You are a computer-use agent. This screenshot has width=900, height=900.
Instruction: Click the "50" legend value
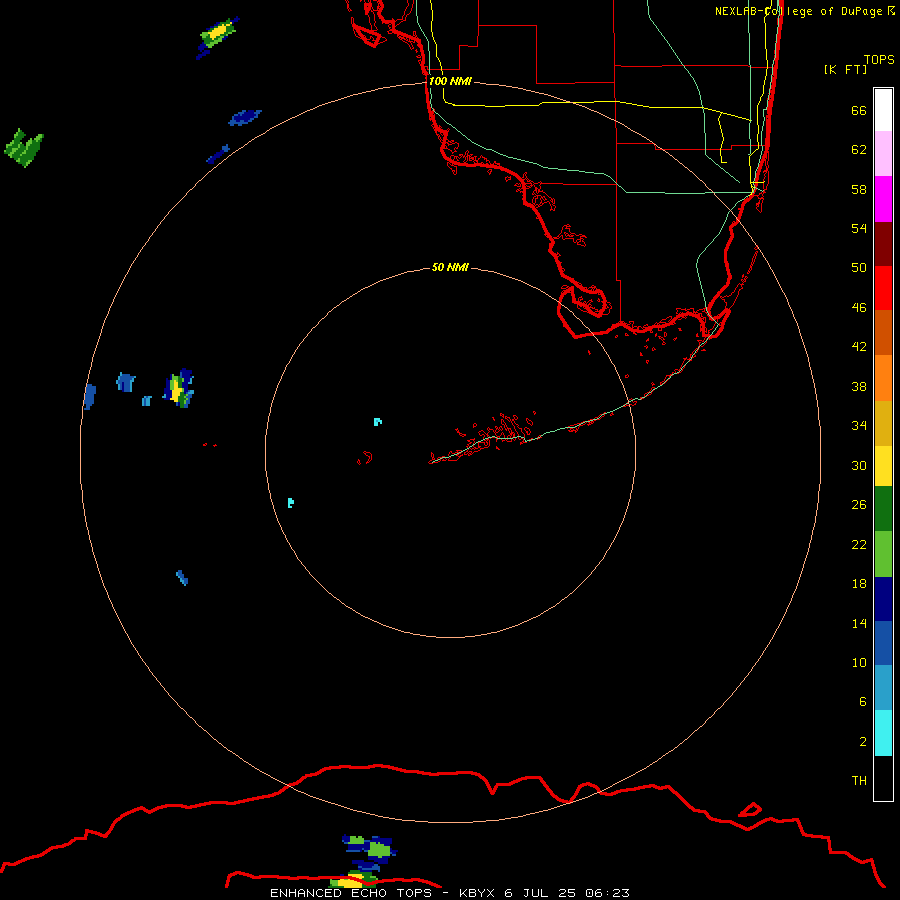click(x=859, y=267)
